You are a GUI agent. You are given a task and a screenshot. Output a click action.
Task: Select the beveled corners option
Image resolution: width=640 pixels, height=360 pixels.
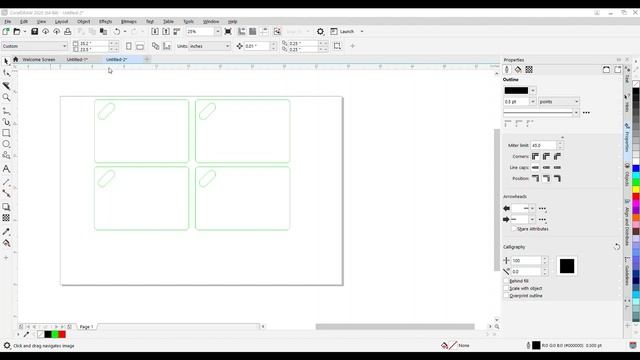[x=558, y=156]
